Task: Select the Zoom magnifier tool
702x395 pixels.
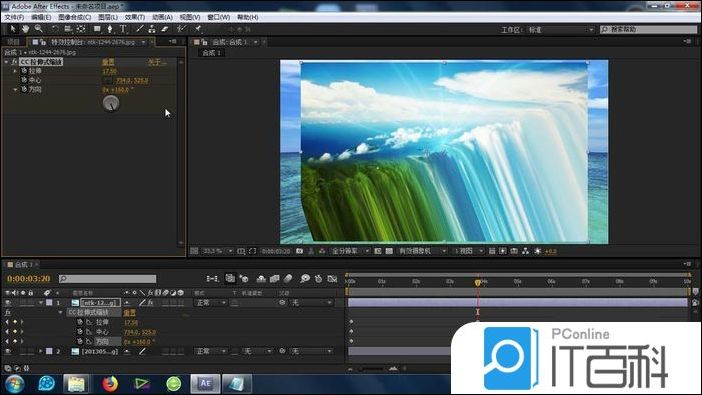Action: (x=39, y=29)
